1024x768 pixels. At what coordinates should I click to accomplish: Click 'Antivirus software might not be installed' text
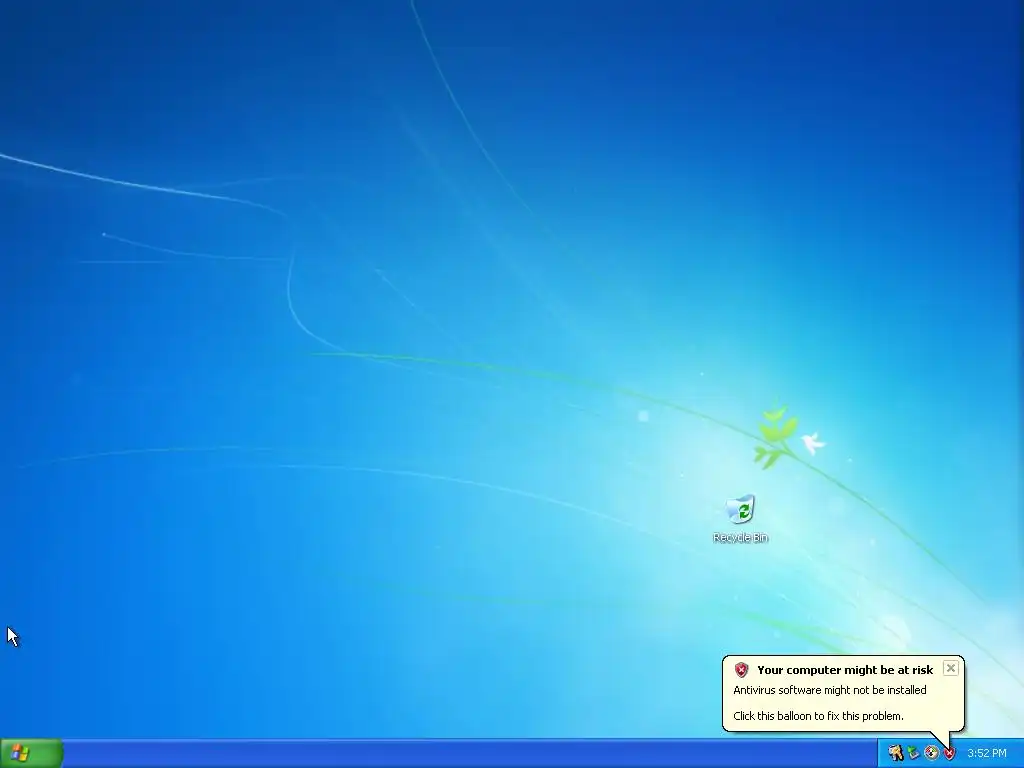tap(829, 690)
